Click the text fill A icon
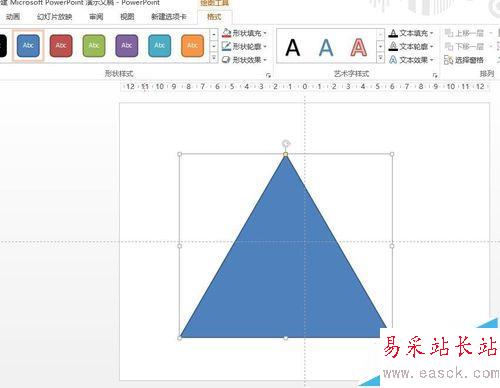500x388 pixels. tap(393, 33)
